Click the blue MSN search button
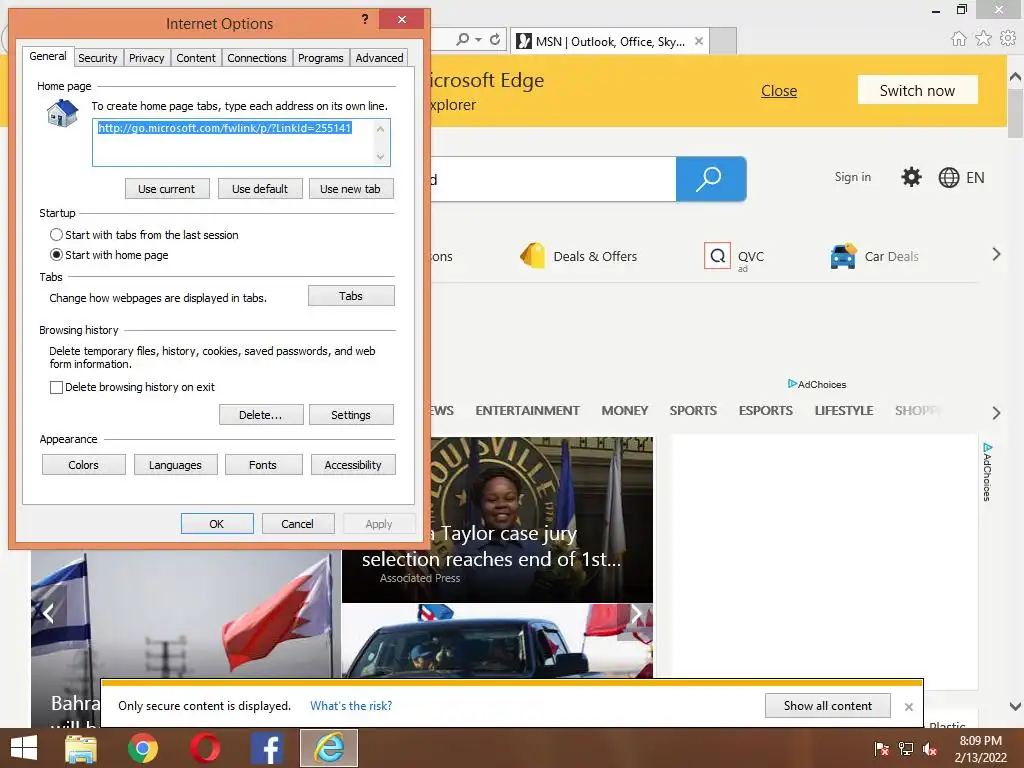This screenshot has width=1024, height=768. tap(711, 178)
